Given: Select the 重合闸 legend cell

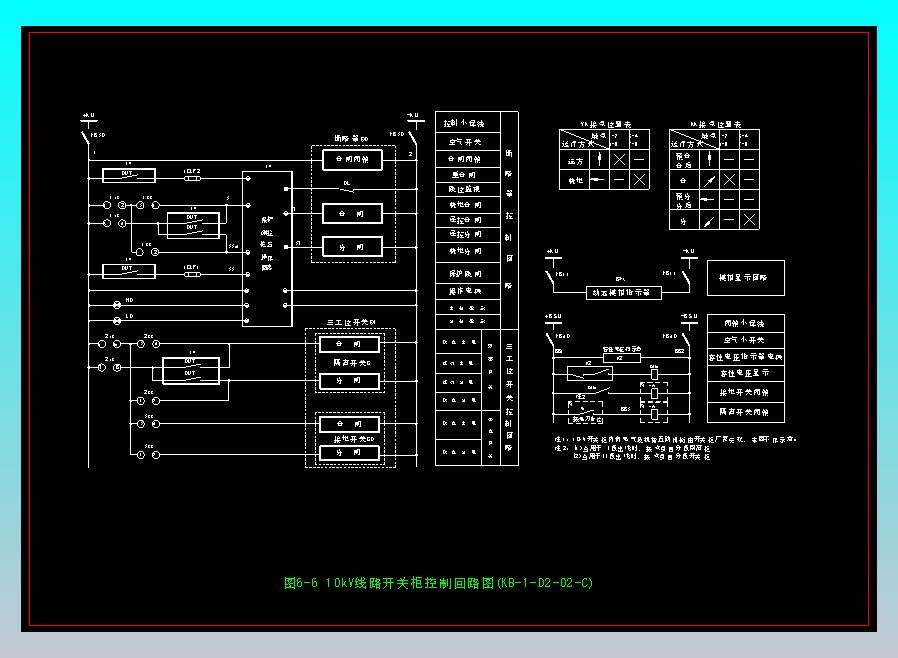Looking at the screenshot, I should 468,175.
